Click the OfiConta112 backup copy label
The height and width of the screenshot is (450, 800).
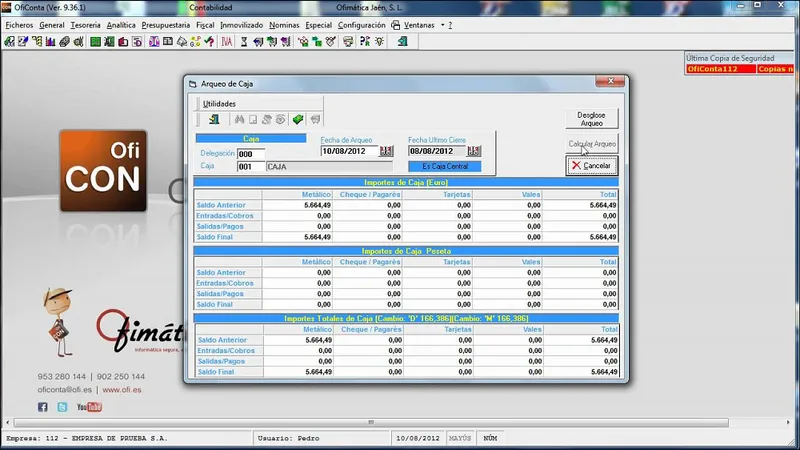click(x=720, y=69)
